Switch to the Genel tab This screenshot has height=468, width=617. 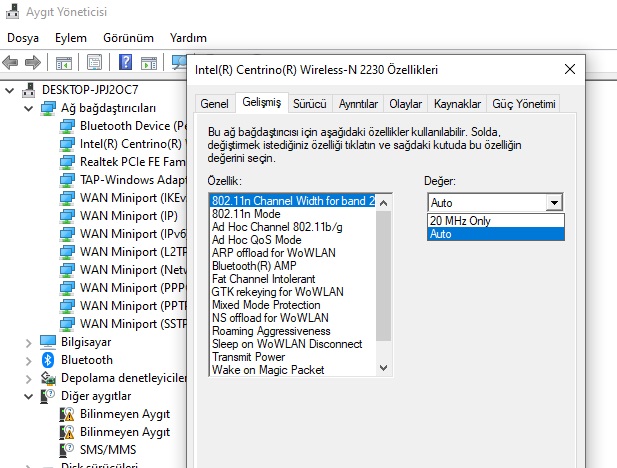click(214, 104)
